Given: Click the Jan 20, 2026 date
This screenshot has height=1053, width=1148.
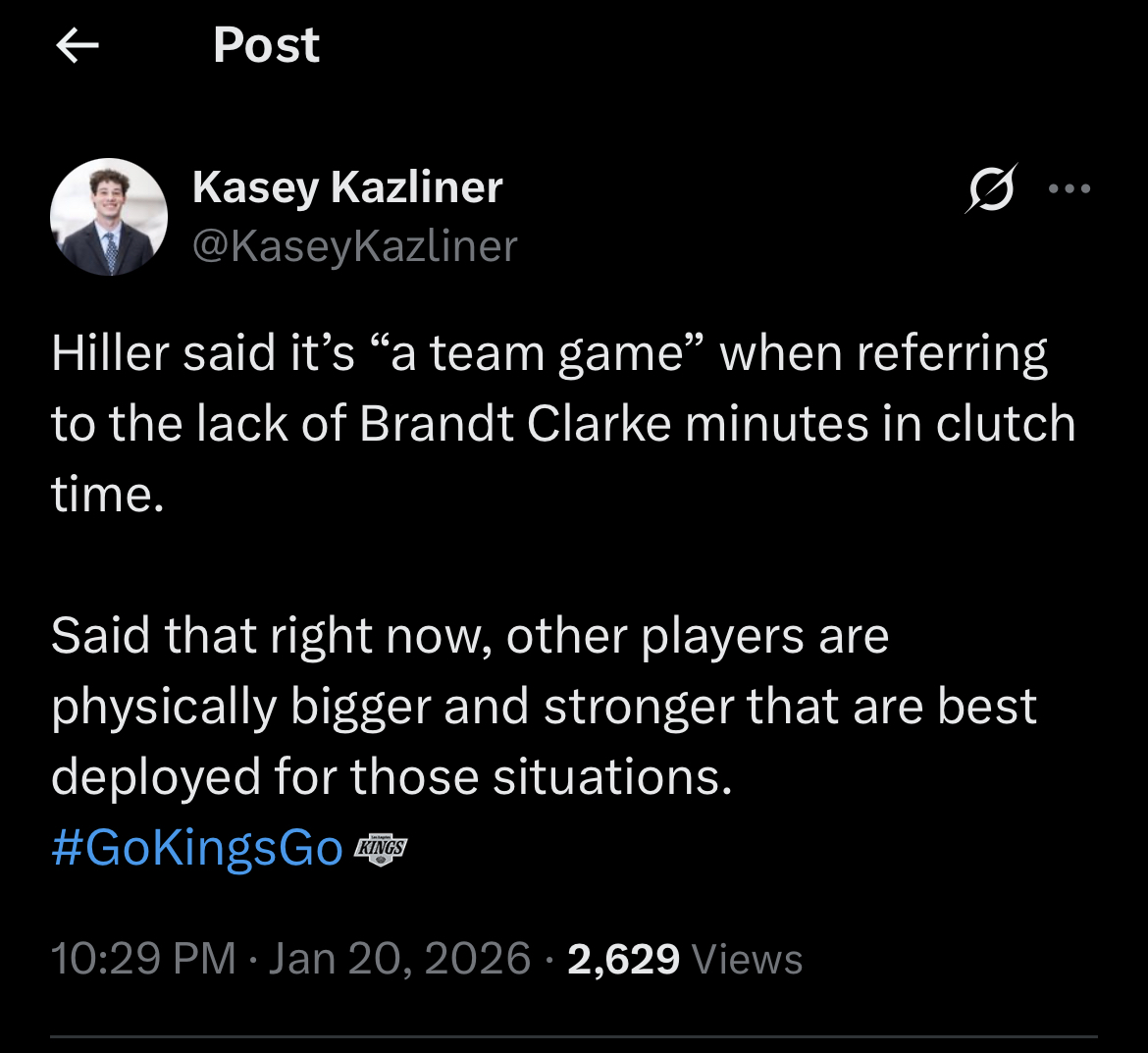Looking at the screenshot, I should (x=399, y=958).
